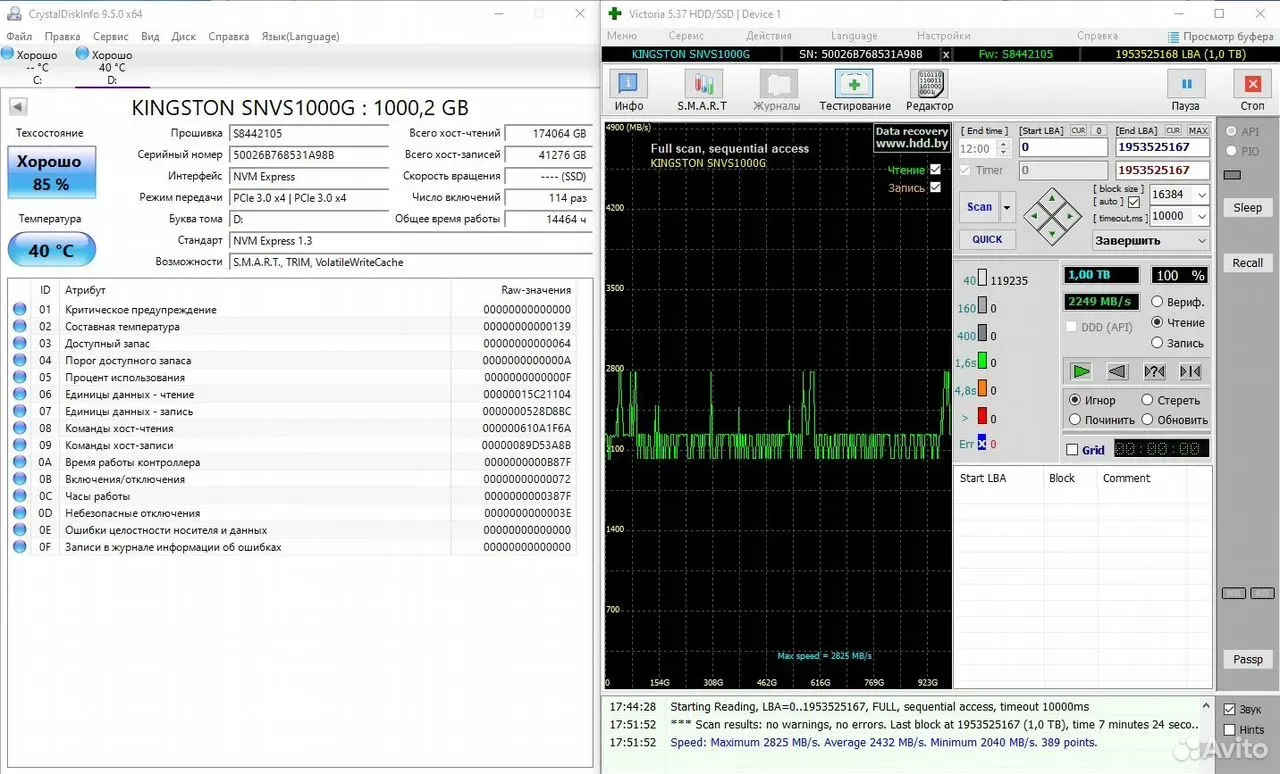The height and width of the screenshot is (774, 1280).
Task: Toggle the Чтение checkbox on the graph
Action: (x=935, y=170)
